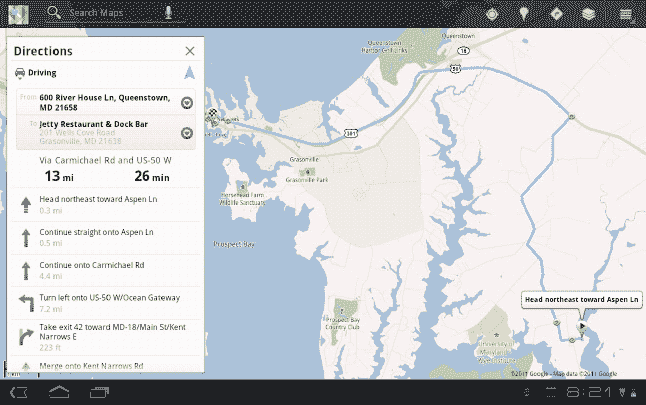
Task: Tap the checkered destination flag on map
Action: point(213,113)
